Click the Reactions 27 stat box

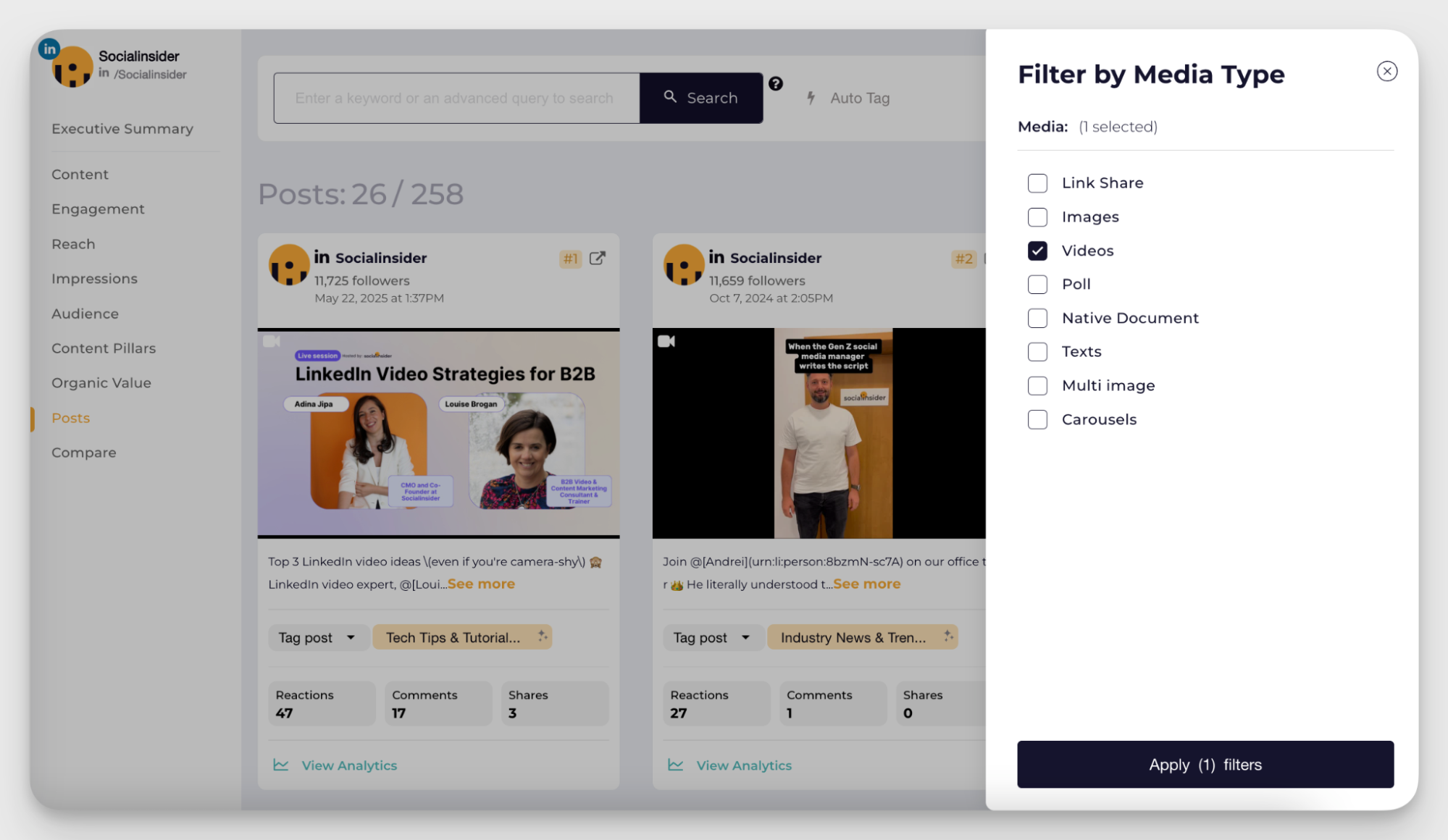click(716, 703)
